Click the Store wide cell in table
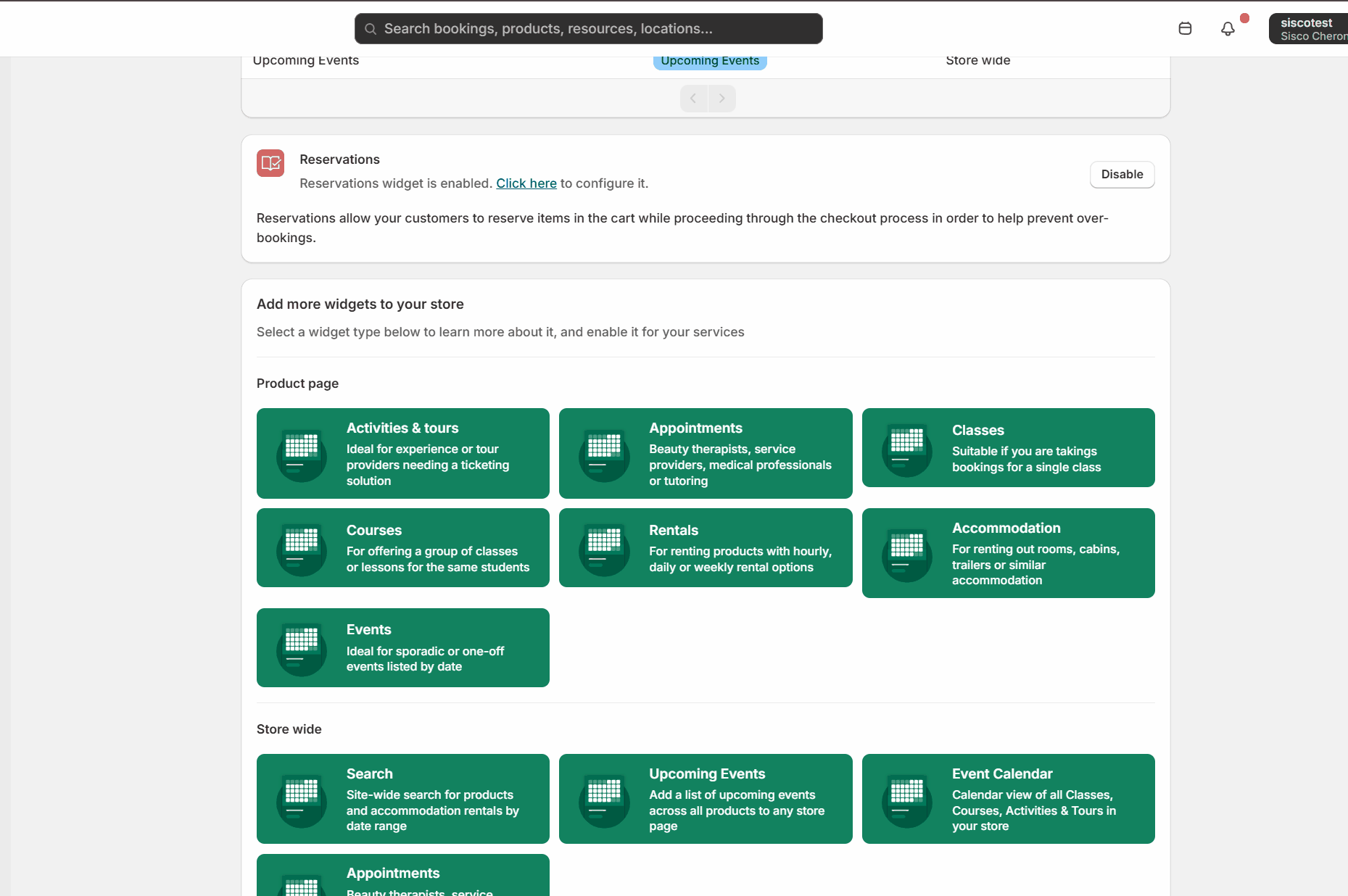Image resolution: width=1348 pixels, height=896 pixels. pyautogui.click(x=977, y=61)
